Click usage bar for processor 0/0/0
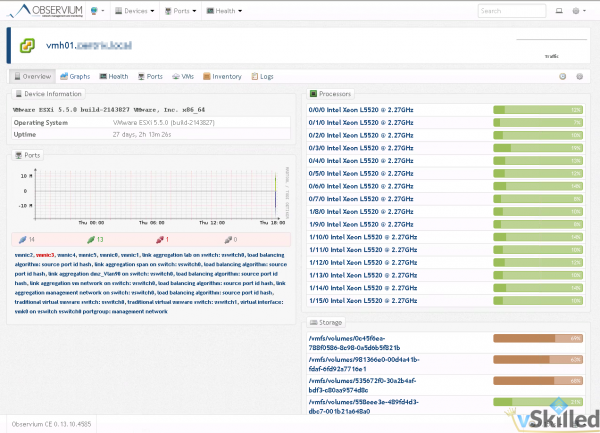 pos(538,110)
